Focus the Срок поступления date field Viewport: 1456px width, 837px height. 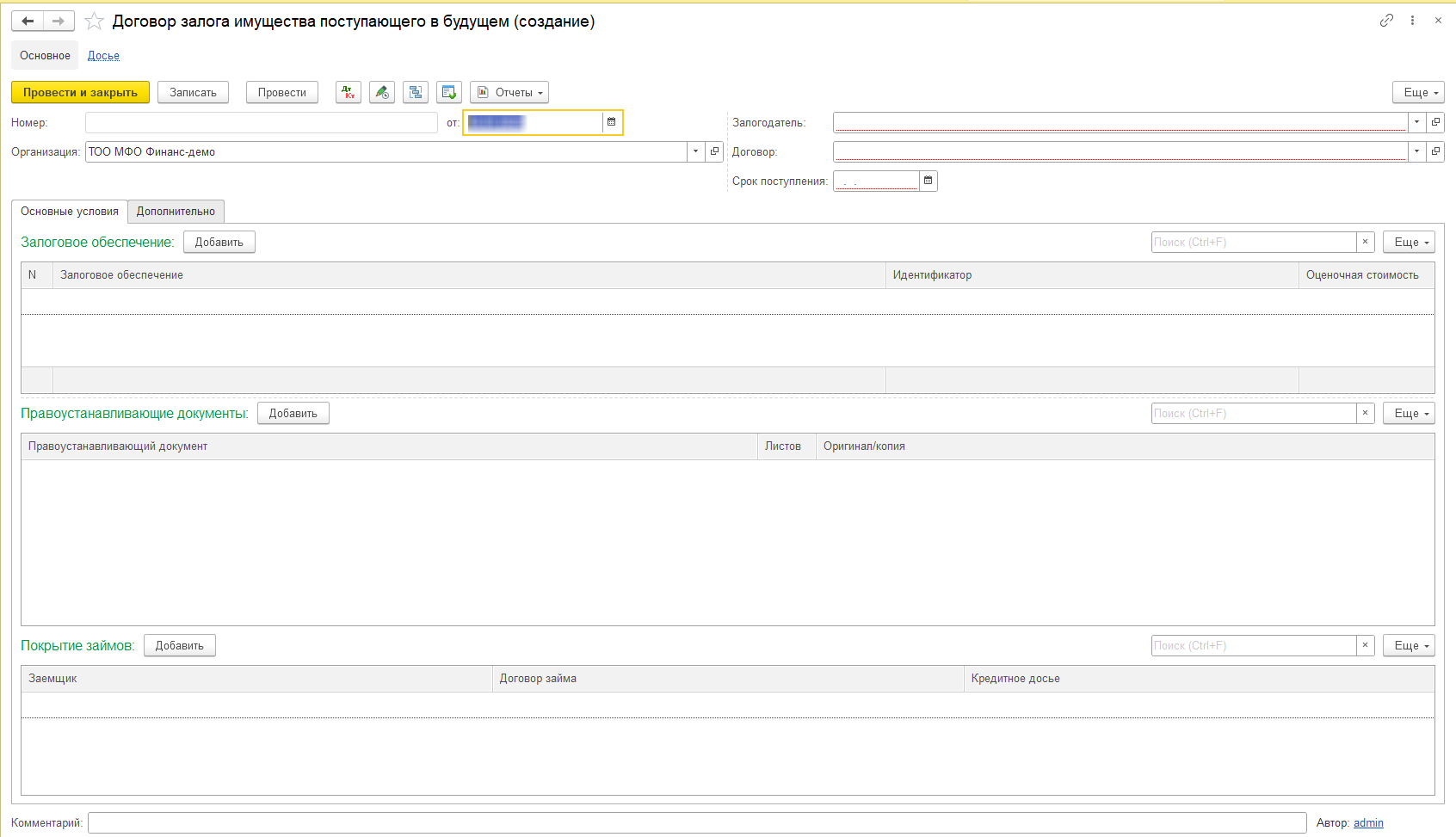point(876,181)
